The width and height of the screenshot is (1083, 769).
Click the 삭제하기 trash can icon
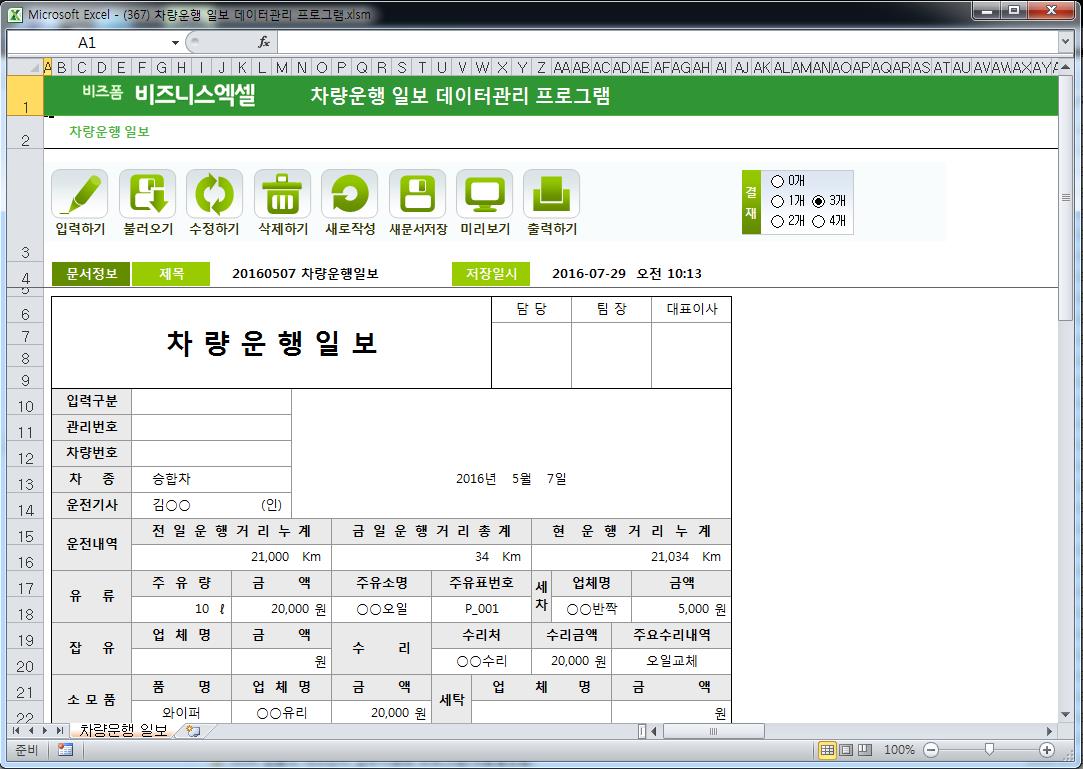pos(282,194)
